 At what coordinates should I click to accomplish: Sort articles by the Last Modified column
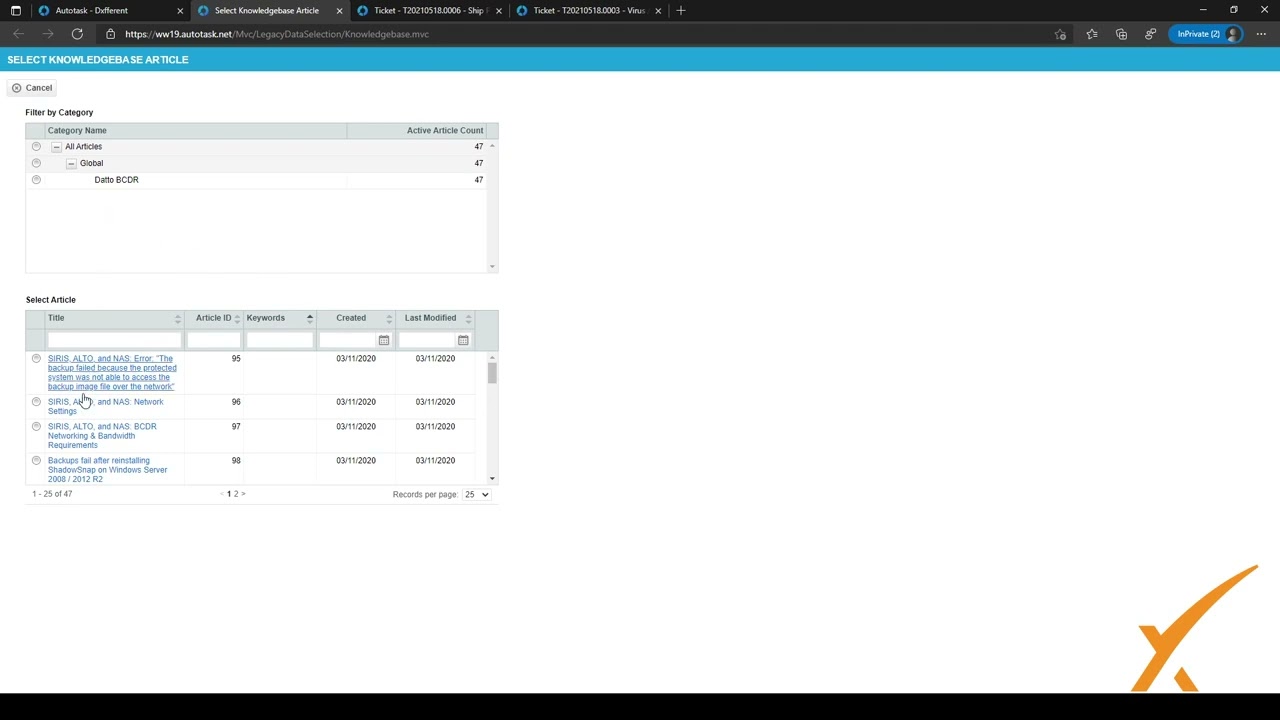coord(435,318)
